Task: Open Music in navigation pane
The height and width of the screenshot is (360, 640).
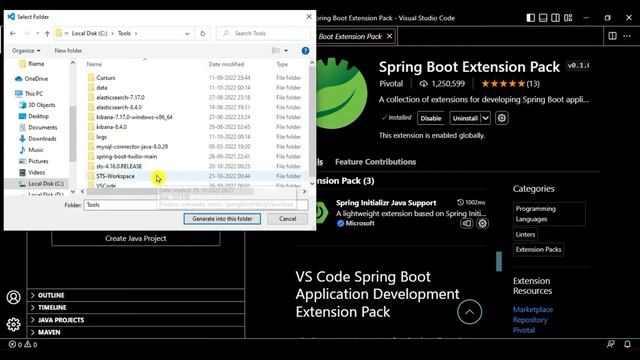Action: (36, 150)
